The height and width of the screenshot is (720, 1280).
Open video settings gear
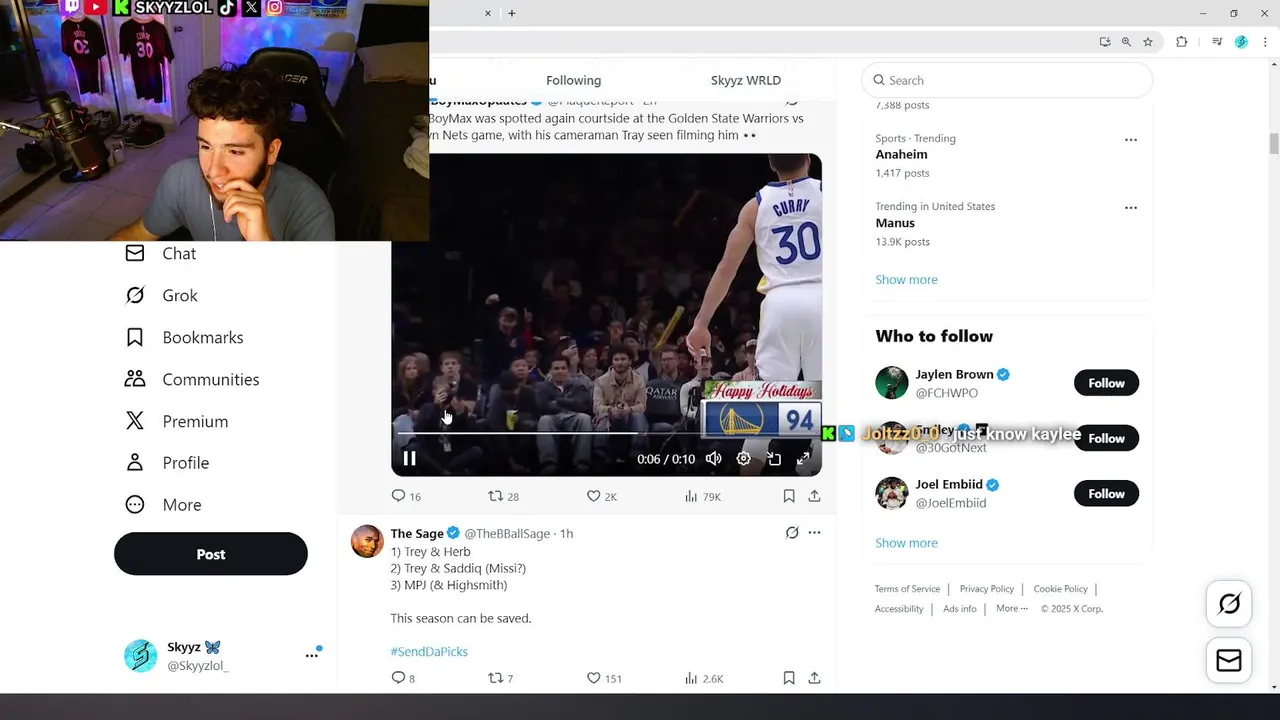pos(743,459)
